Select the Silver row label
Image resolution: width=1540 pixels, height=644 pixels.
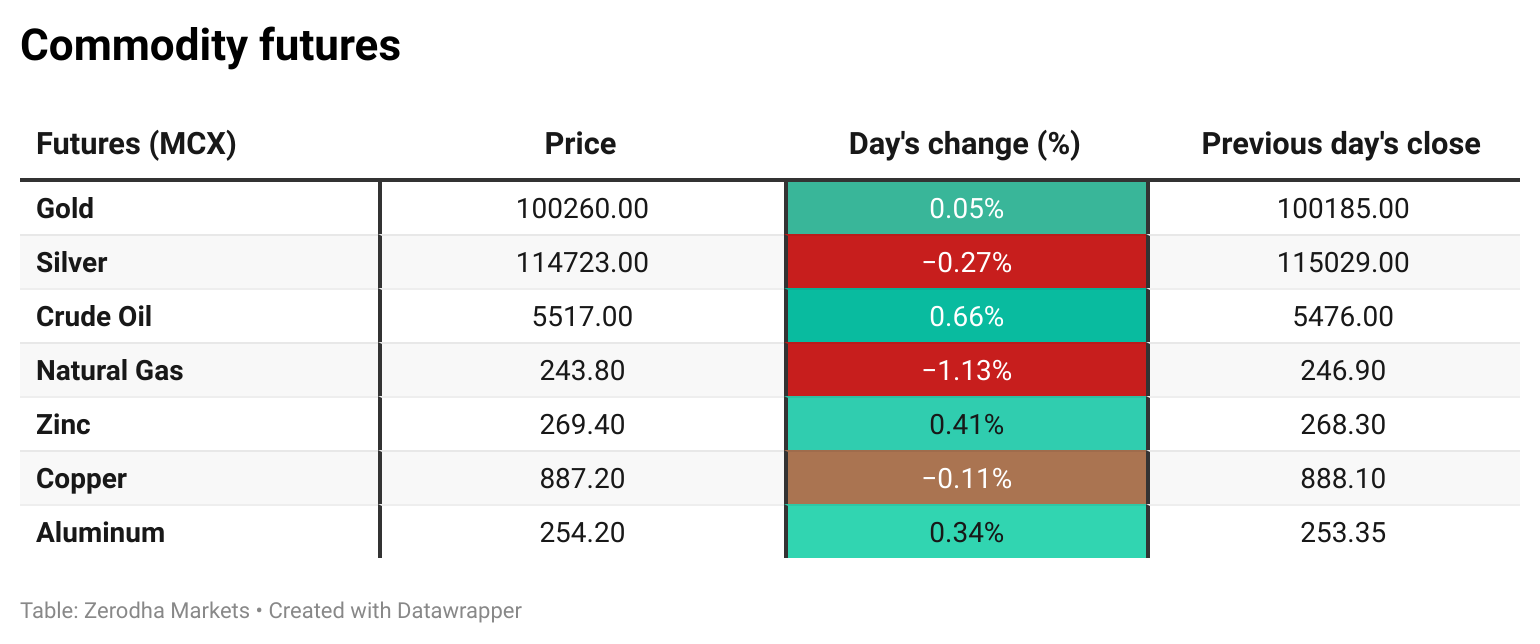coord(72,263)
